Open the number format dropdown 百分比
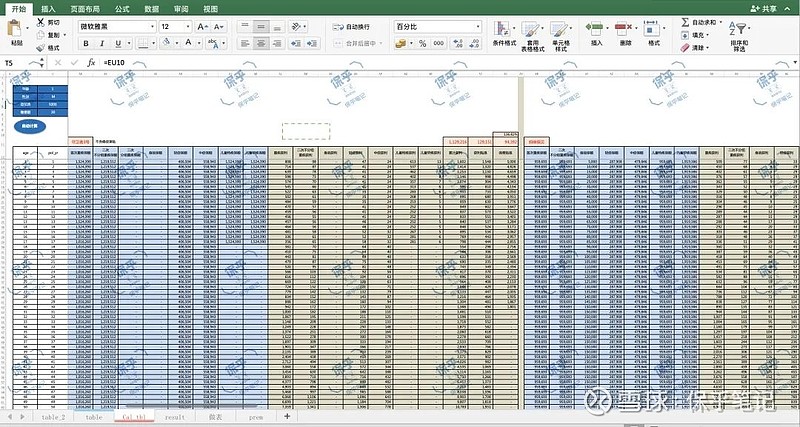 478,27
